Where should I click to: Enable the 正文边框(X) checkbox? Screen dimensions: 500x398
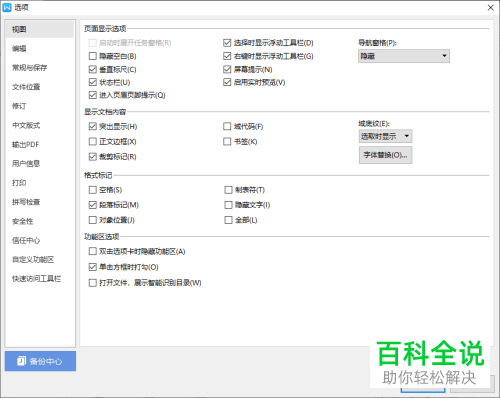tap(93, 142)
